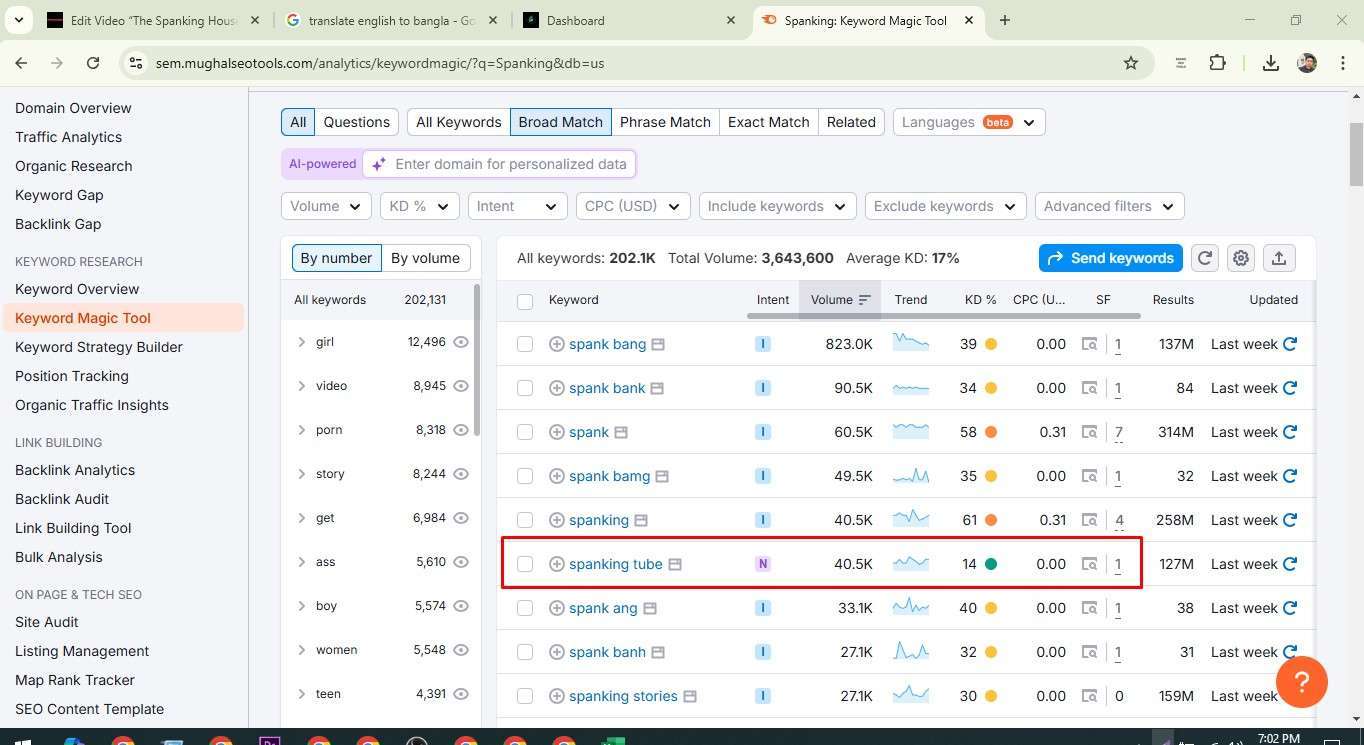Click the horizontal scrollbar under the column headers

pyautogui.click(x=943, y=316)
